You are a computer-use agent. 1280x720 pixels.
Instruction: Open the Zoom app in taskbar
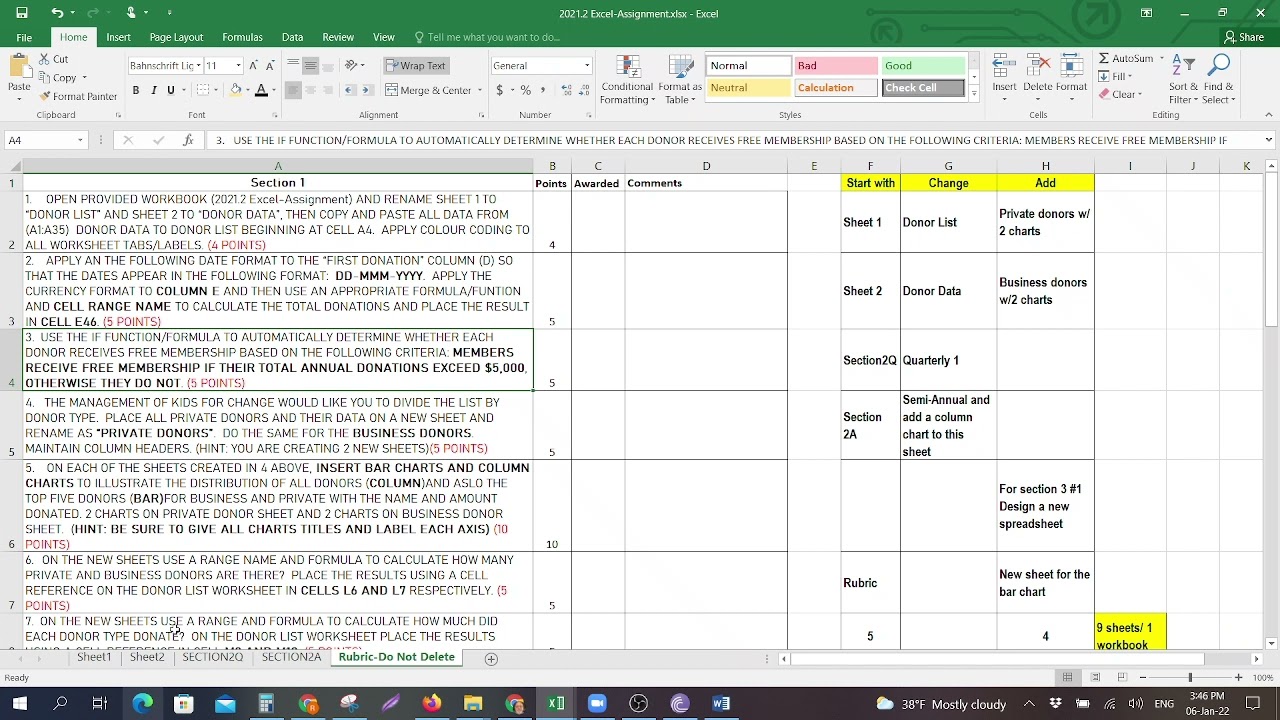(x=597, y=704)
